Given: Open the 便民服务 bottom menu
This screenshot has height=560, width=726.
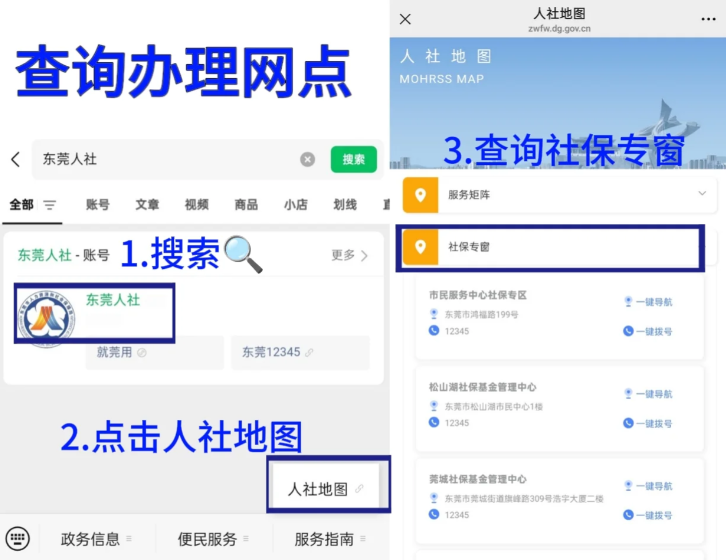Looking at the screenshot, I should click(x=213, y=539).
